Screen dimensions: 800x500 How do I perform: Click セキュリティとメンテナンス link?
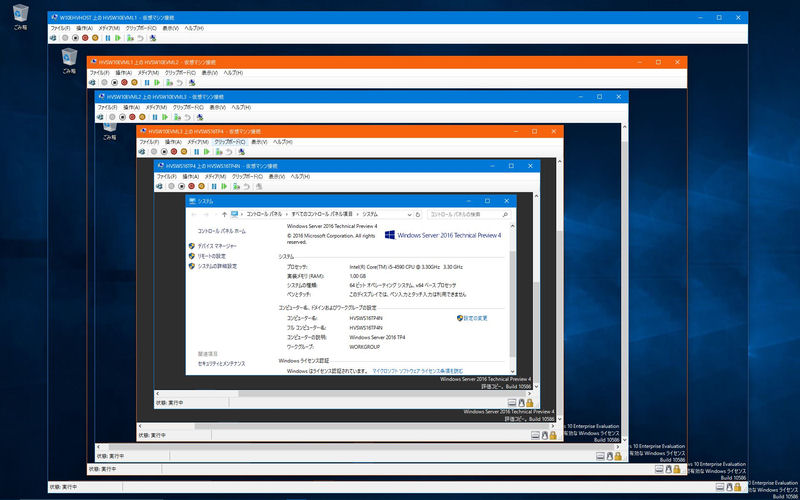click(221, 364)
